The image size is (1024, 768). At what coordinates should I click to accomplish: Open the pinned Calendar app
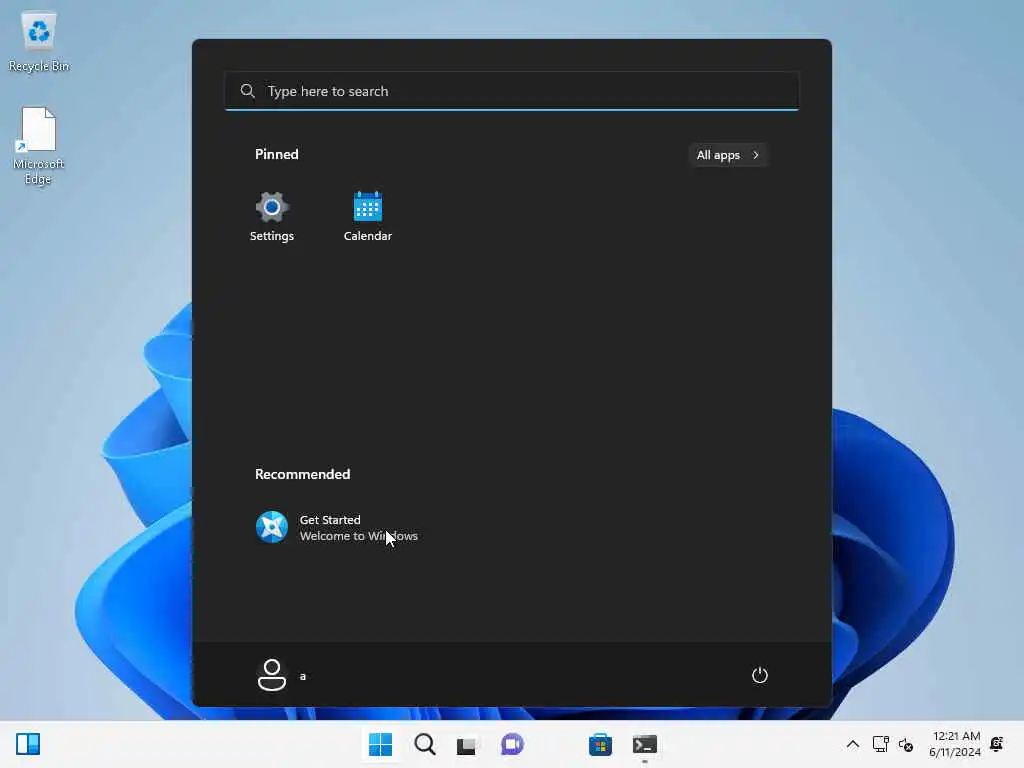pos(368,217)
